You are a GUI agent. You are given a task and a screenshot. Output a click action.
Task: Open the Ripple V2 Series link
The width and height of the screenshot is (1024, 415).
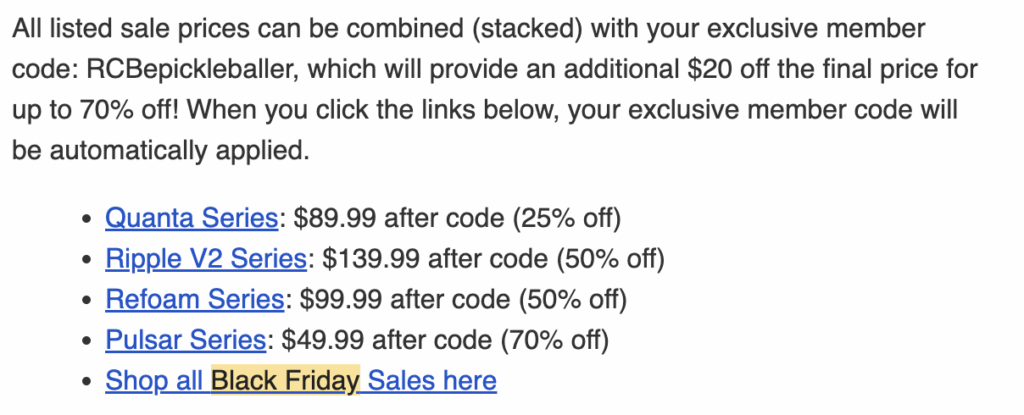click(x=206, y=259)
